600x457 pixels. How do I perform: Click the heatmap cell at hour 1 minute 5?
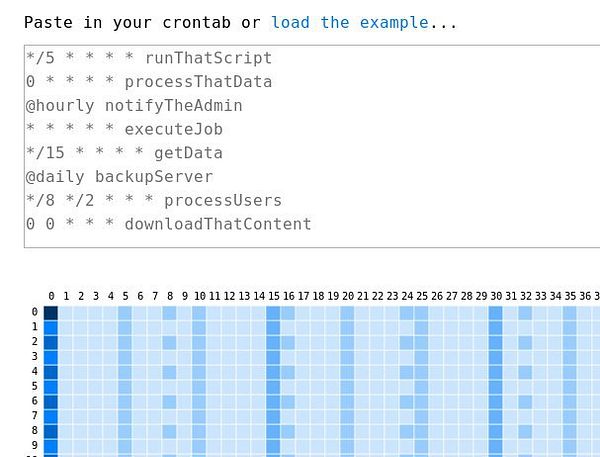coord(125,328)
